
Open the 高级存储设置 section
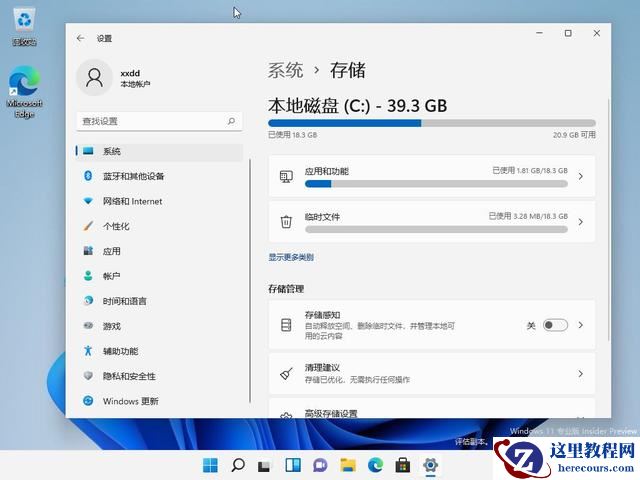click(x=432, y=410)
